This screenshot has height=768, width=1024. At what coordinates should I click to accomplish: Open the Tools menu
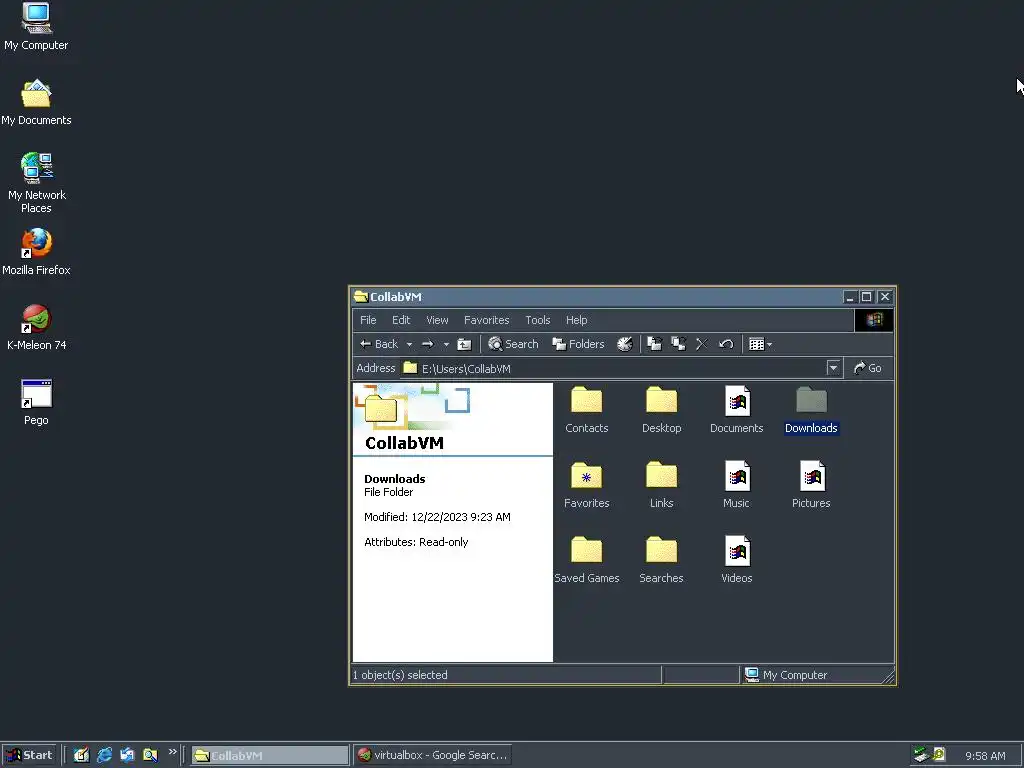pyautogui.click(x=537, y=320)
